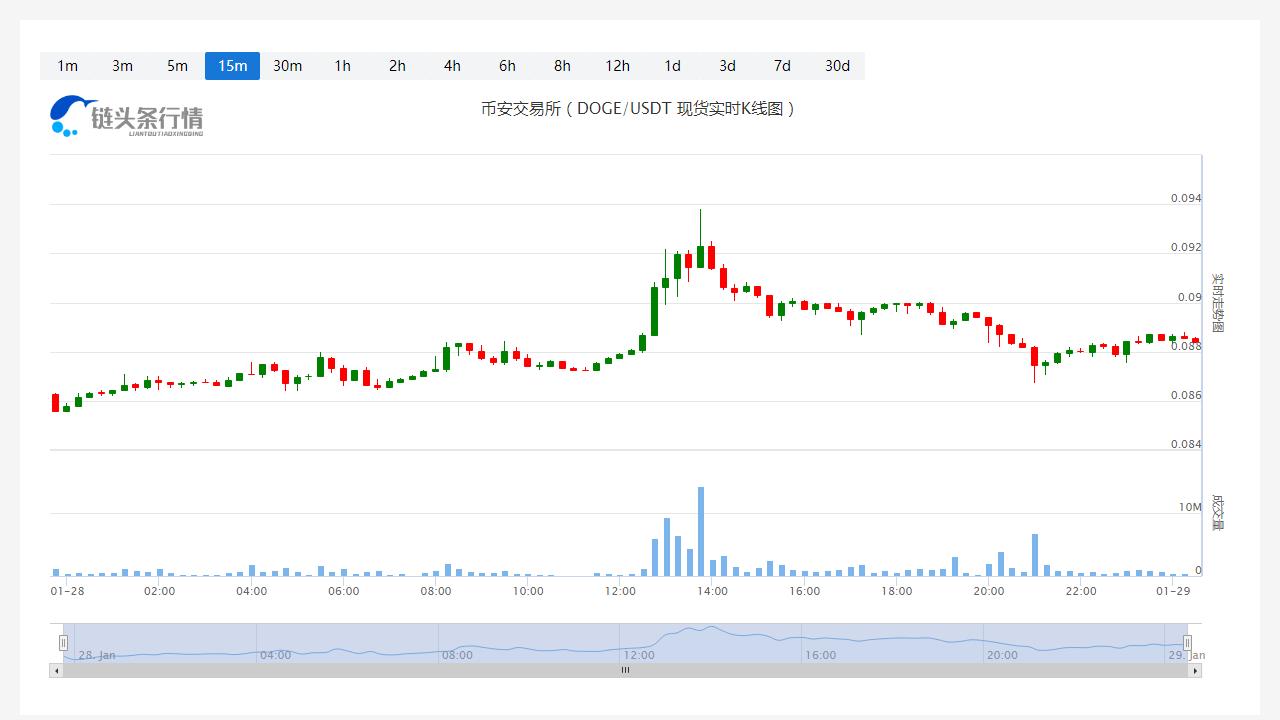Click the right scrollbar arrow

pos(1195,671)
